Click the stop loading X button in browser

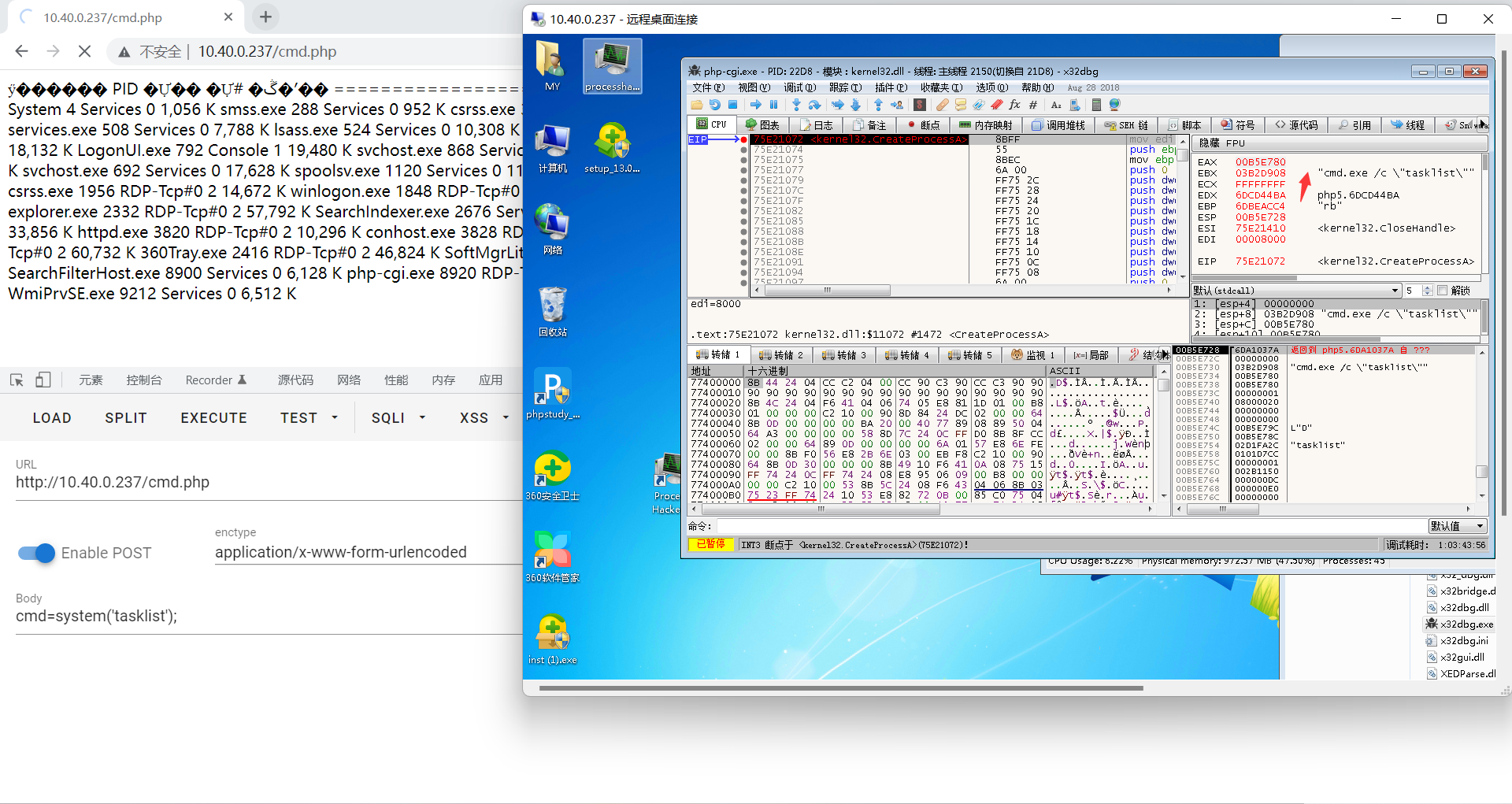click(85, 51)
